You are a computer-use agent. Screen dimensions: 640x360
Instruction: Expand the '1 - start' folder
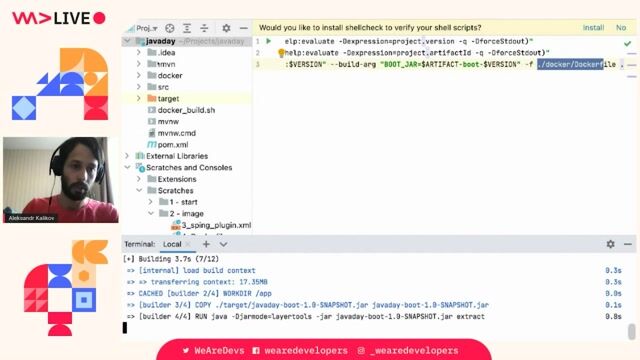coord(151,202)
